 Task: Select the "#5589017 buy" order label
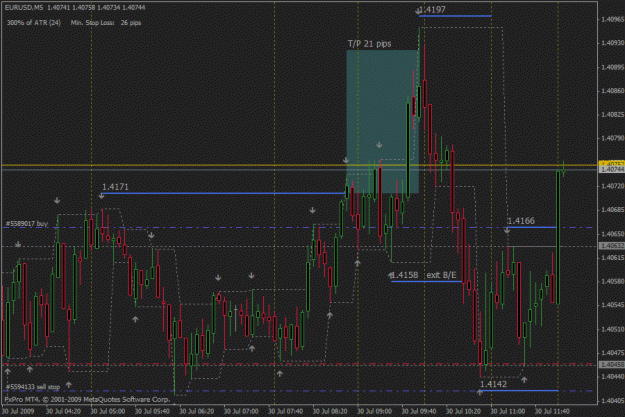(27, 224)
